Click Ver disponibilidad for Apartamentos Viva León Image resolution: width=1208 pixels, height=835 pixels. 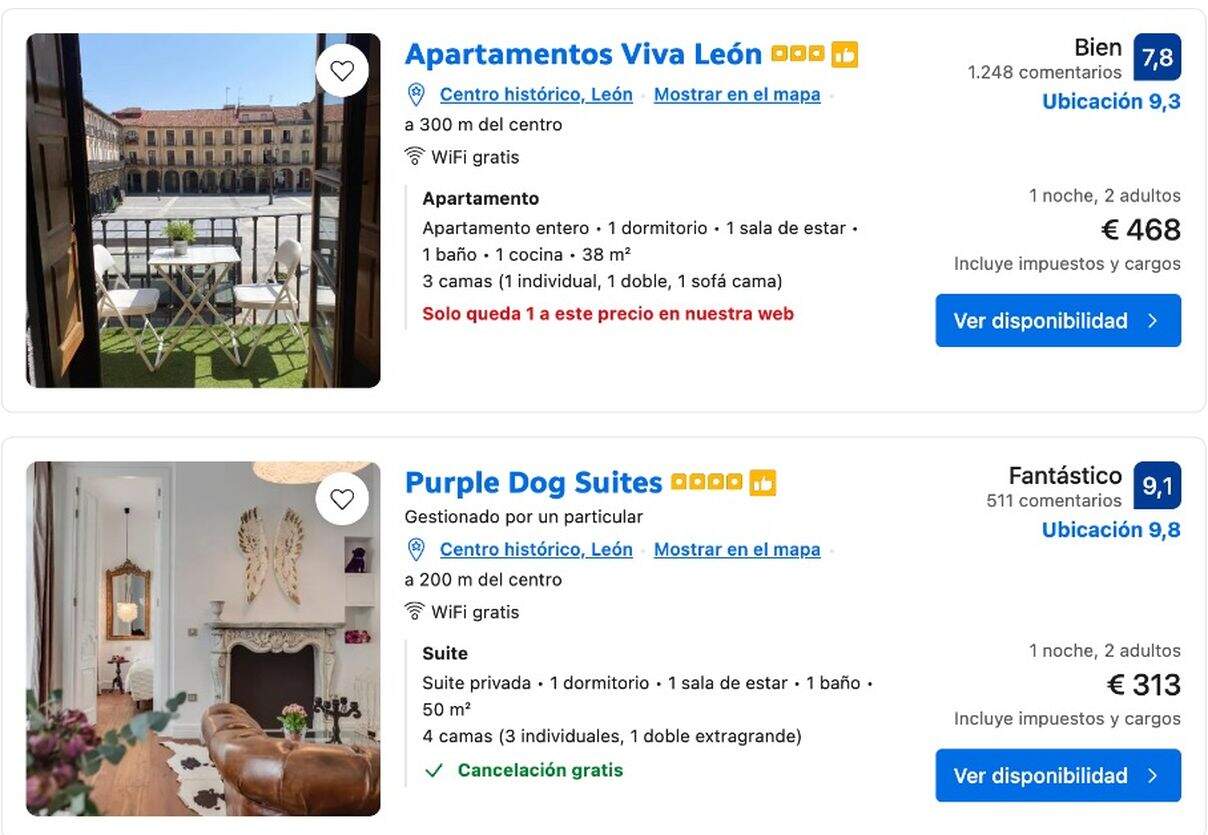pyautogui.click(x=1057, y=320)
